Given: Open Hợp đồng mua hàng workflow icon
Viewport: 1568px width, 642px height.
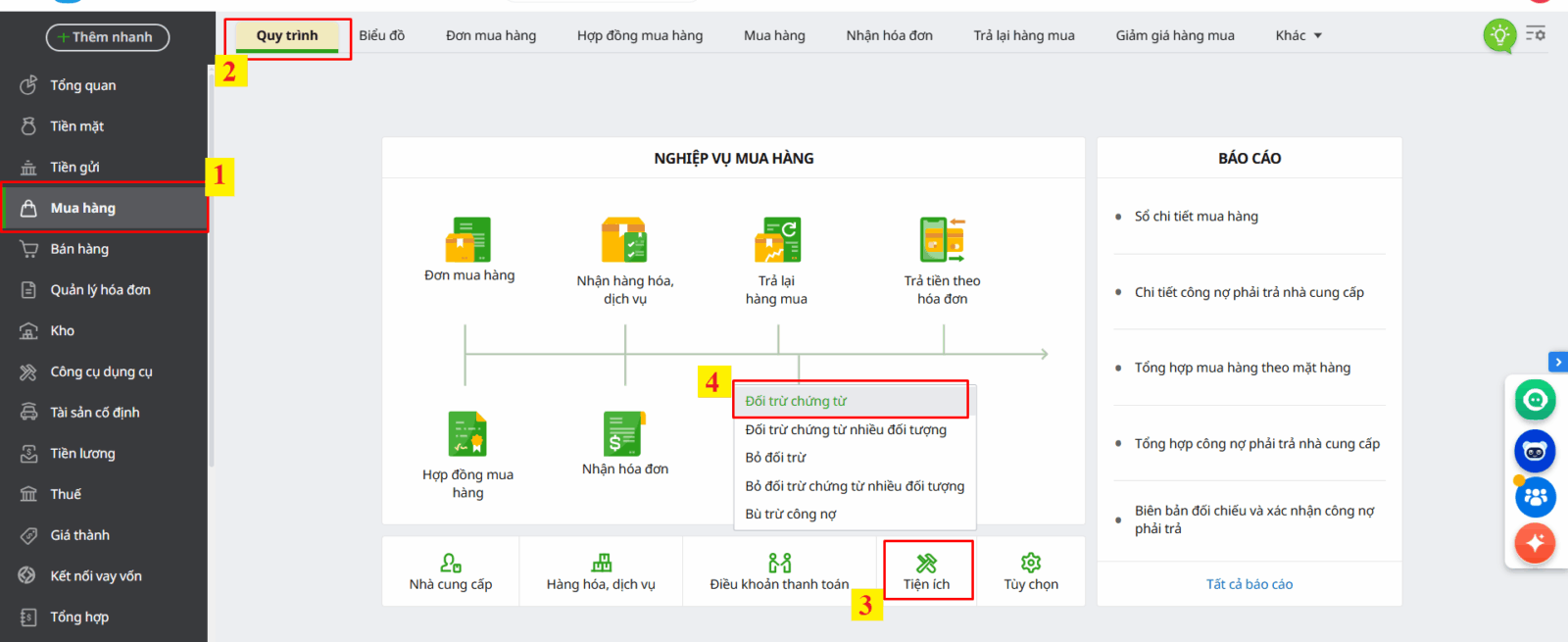Looking at the screenshot, I should (467, 434).
